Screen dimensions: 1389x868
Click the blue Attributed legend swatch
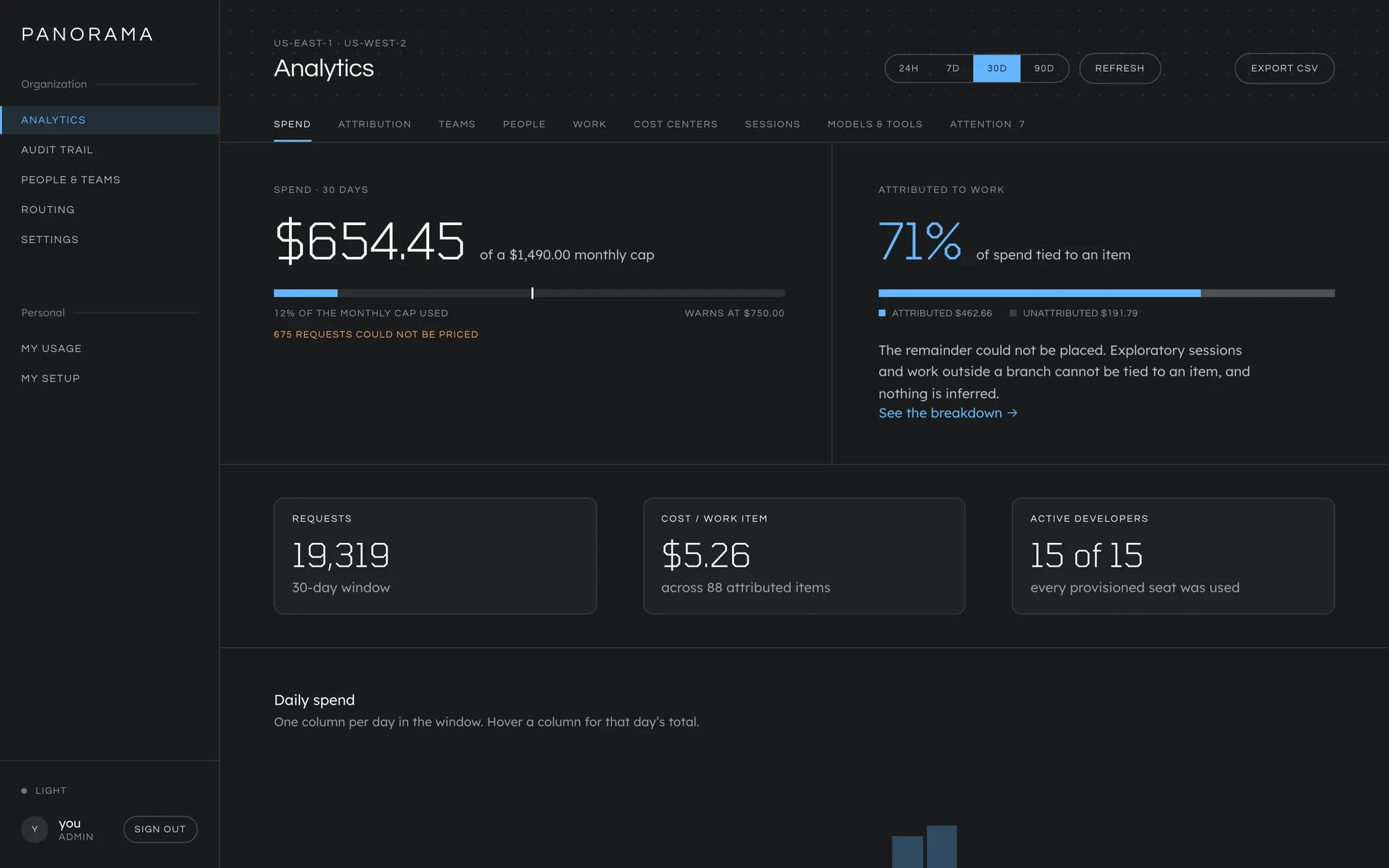[x=882, y=313]
